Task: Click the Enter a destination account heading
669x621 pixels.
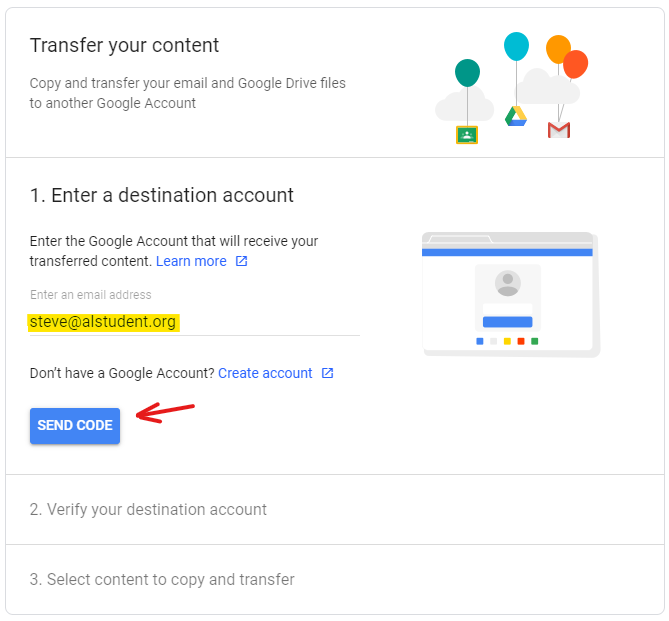Action: coord(162,195)
